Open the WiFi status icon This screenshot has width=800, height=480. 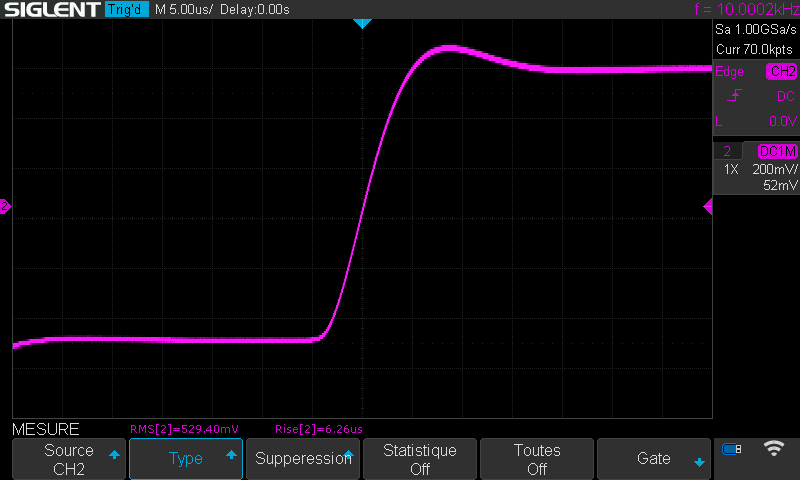[x=773, y=448]
